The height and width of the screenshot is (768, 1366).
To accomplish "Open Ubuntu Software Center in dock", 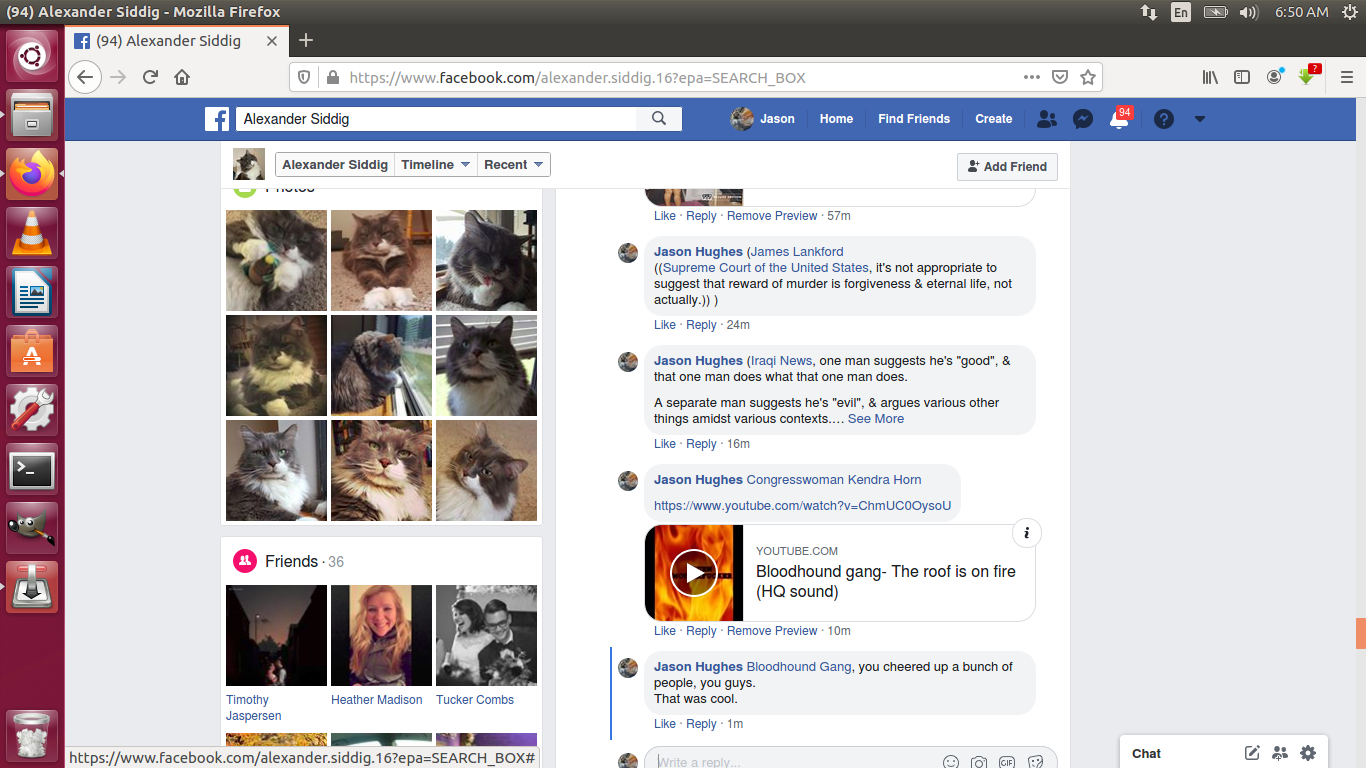I will point(34,352).
